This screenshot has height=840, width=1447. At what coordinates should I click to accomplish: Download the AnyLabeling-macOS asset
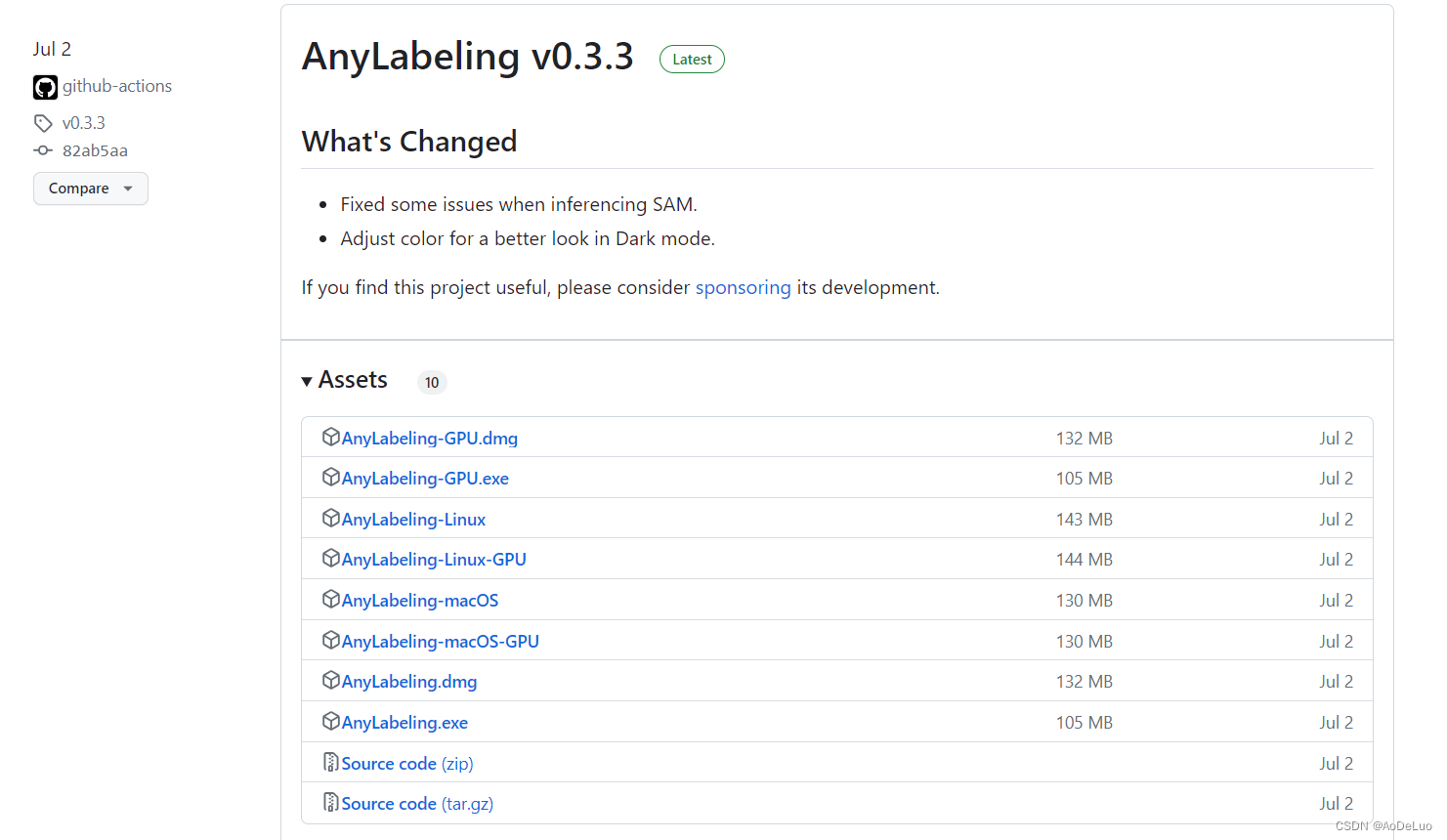point(420,601)
